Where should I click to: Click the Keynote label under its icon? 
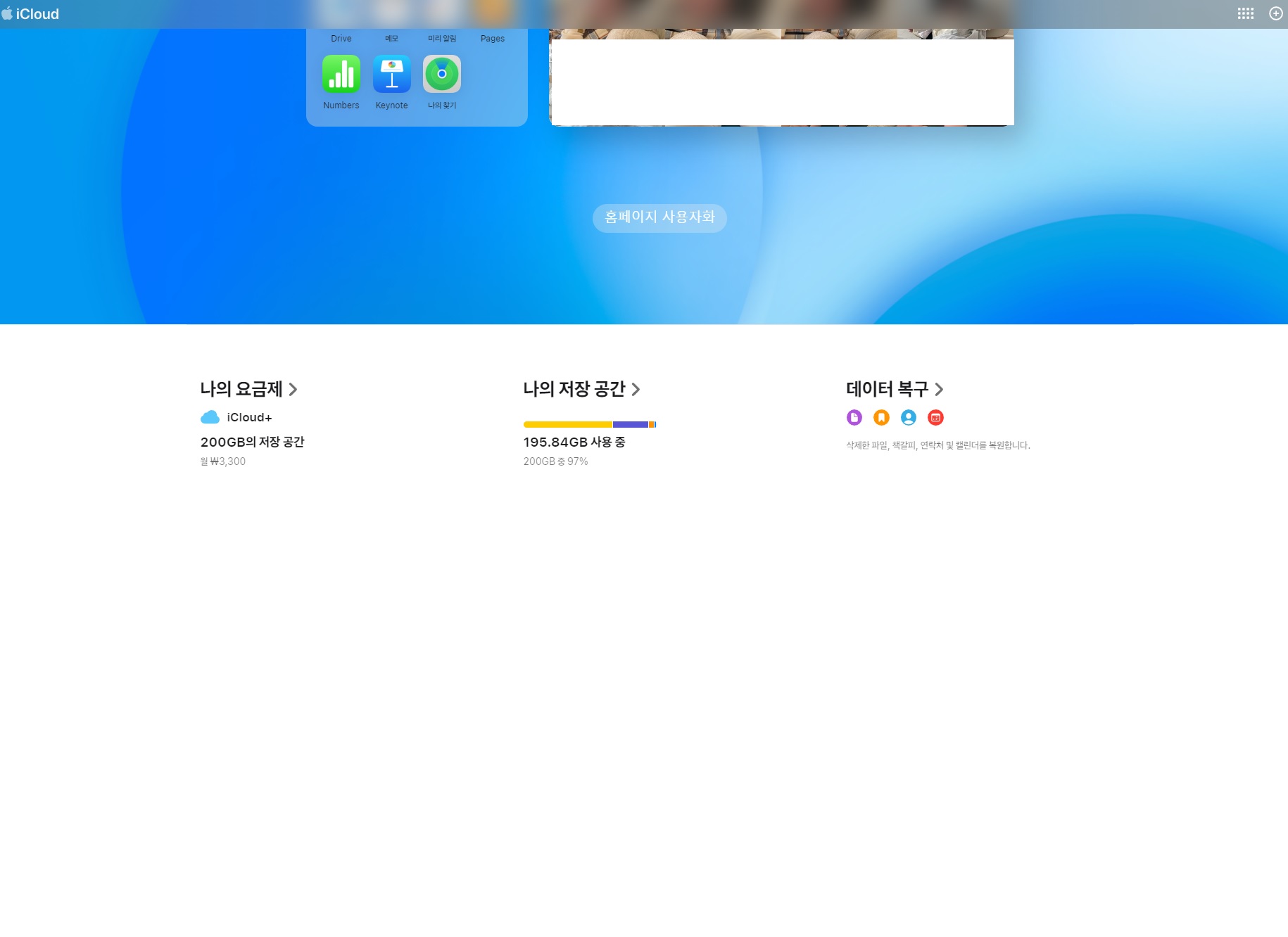coord(392,106)
